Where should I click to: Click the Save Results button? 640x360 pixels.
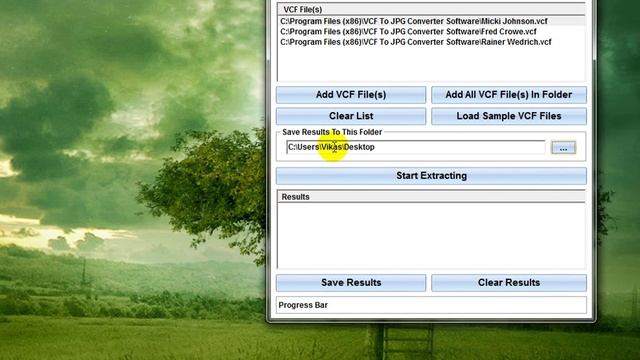351,283
